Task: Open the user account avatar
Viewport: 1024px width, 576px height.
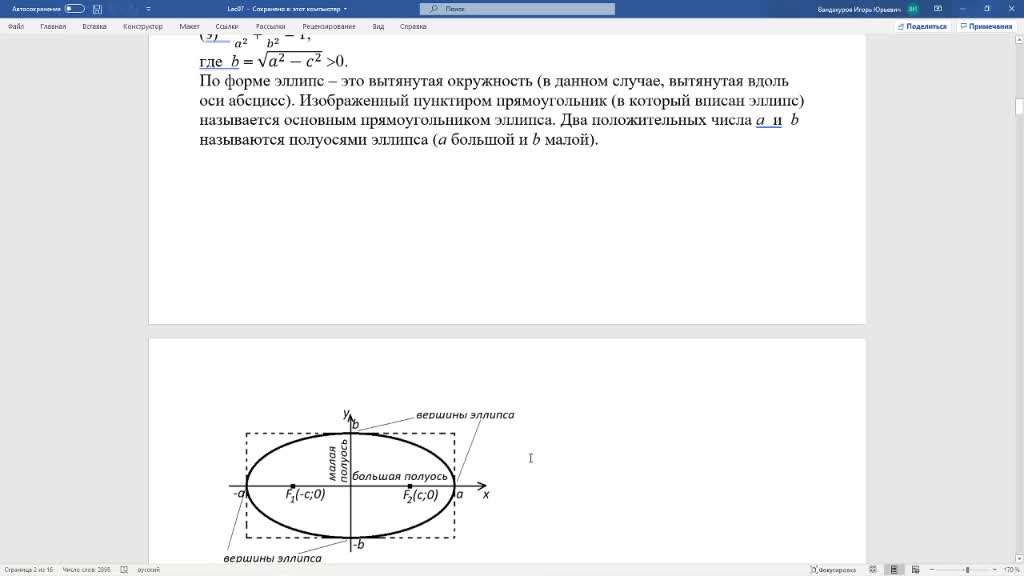Action: [913, 9]
